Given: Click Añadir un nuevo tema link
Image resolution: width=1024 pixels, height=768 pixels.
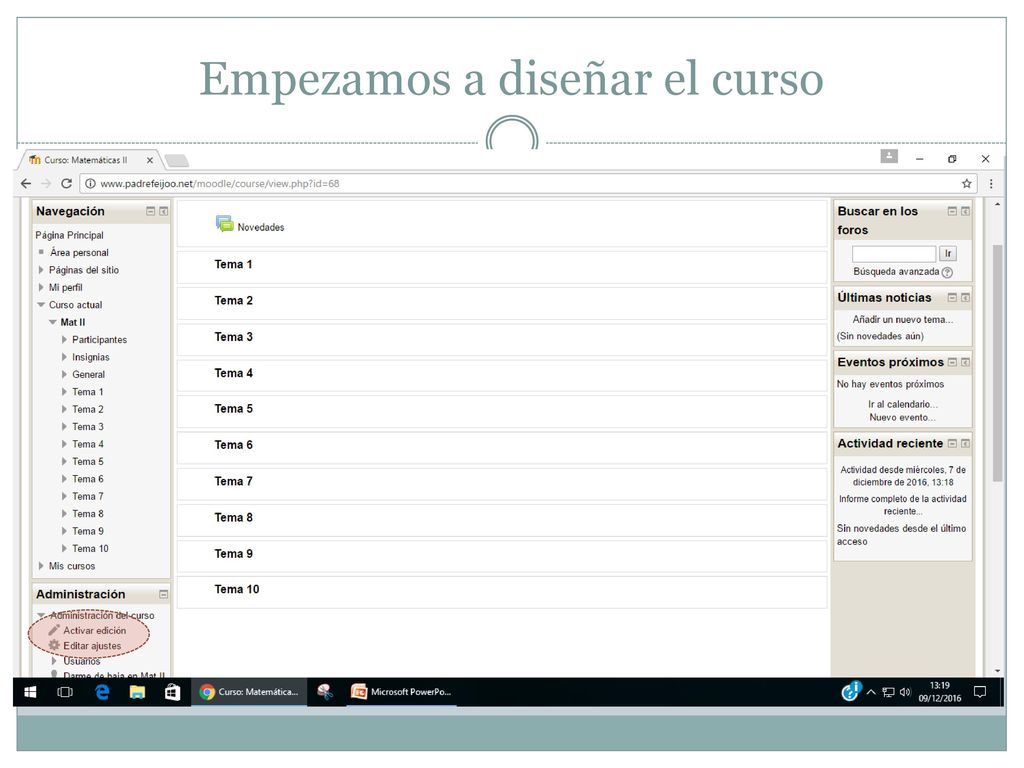Looking at the screenshot, I should point(903,319).
